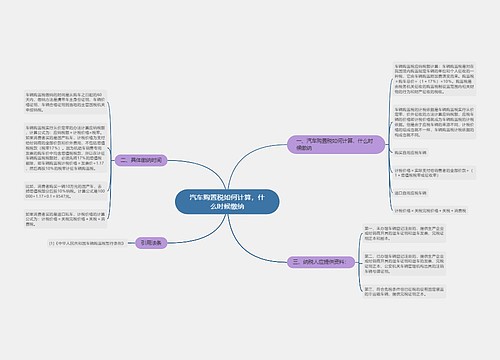This screenshot has height=360, width=500.
Task: Select the second right note on 计税依据
Action: 434,122
